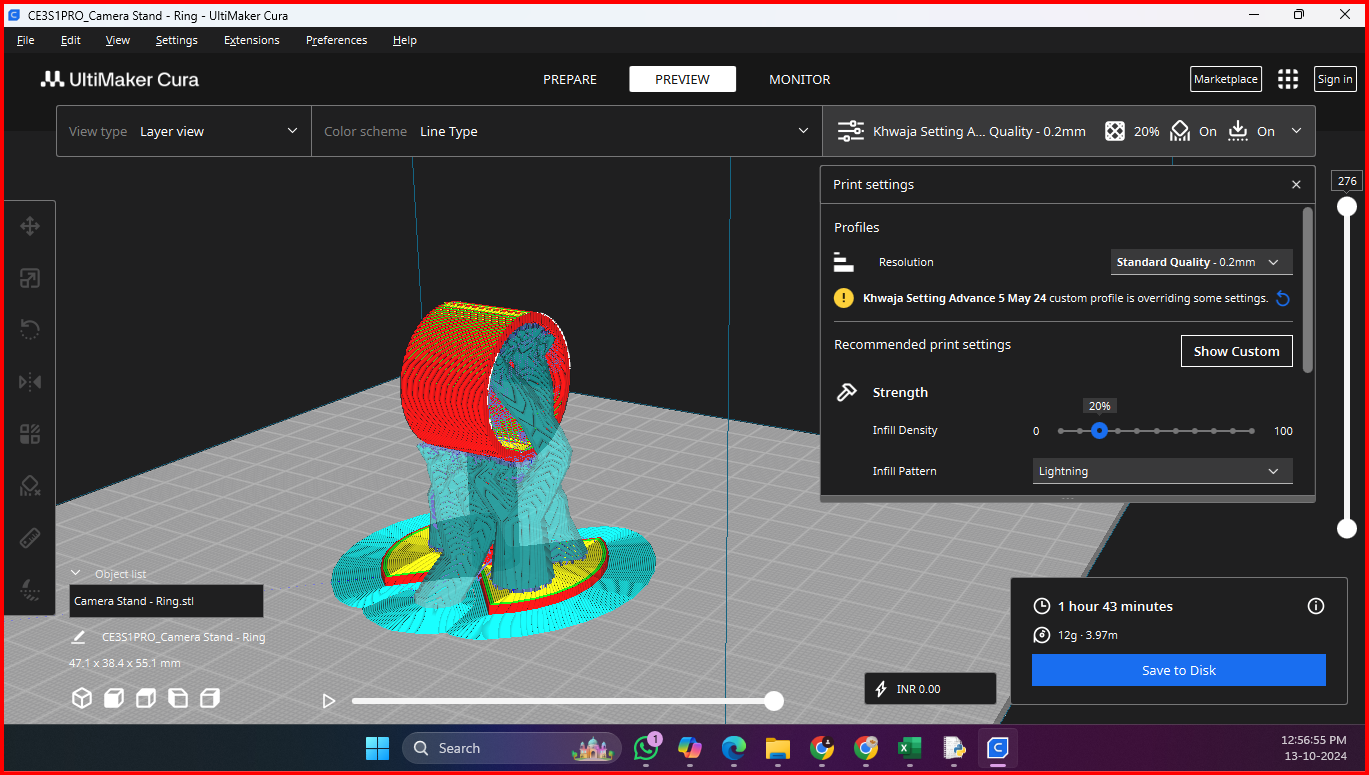The height and width of the screenshot is (775, 1369).
Task: Show print time info details icon
Action: click(x=1316, y=606)
